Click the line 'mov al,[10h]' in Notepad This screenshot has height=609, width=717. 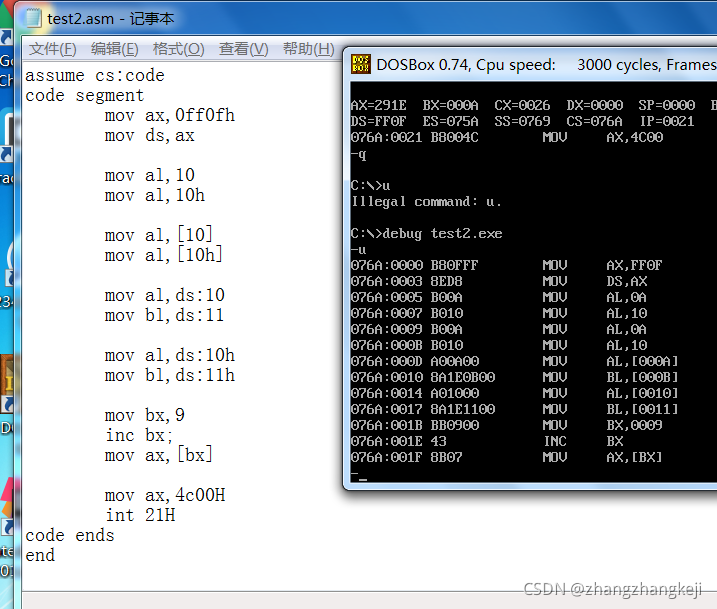pyautogui.click(x=164, y=255)
